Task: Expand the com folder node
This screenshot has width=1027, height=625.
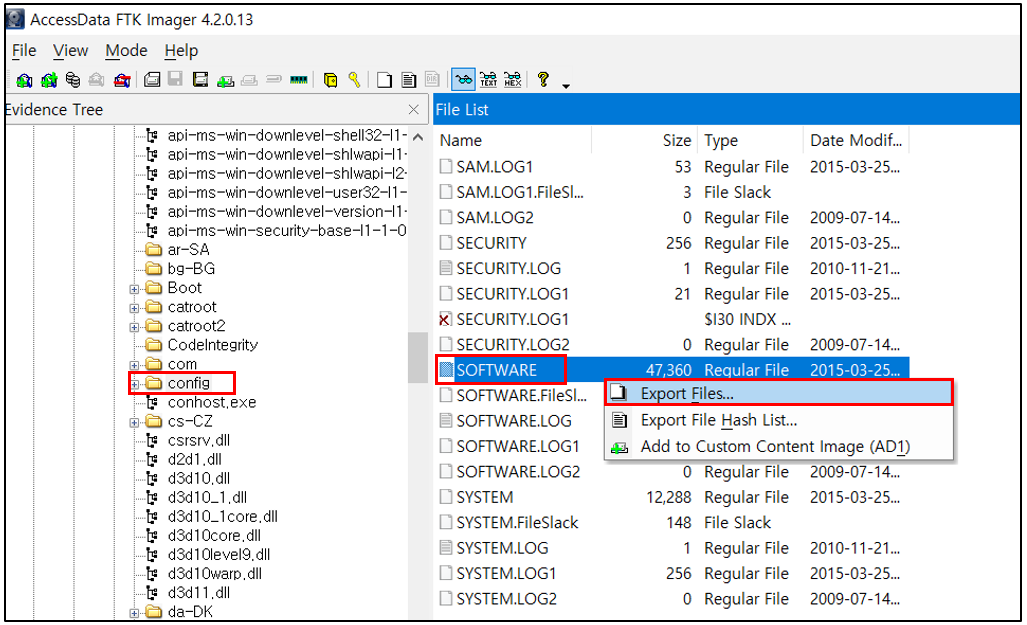Action: pyautogui.click(x=134, y=365)
